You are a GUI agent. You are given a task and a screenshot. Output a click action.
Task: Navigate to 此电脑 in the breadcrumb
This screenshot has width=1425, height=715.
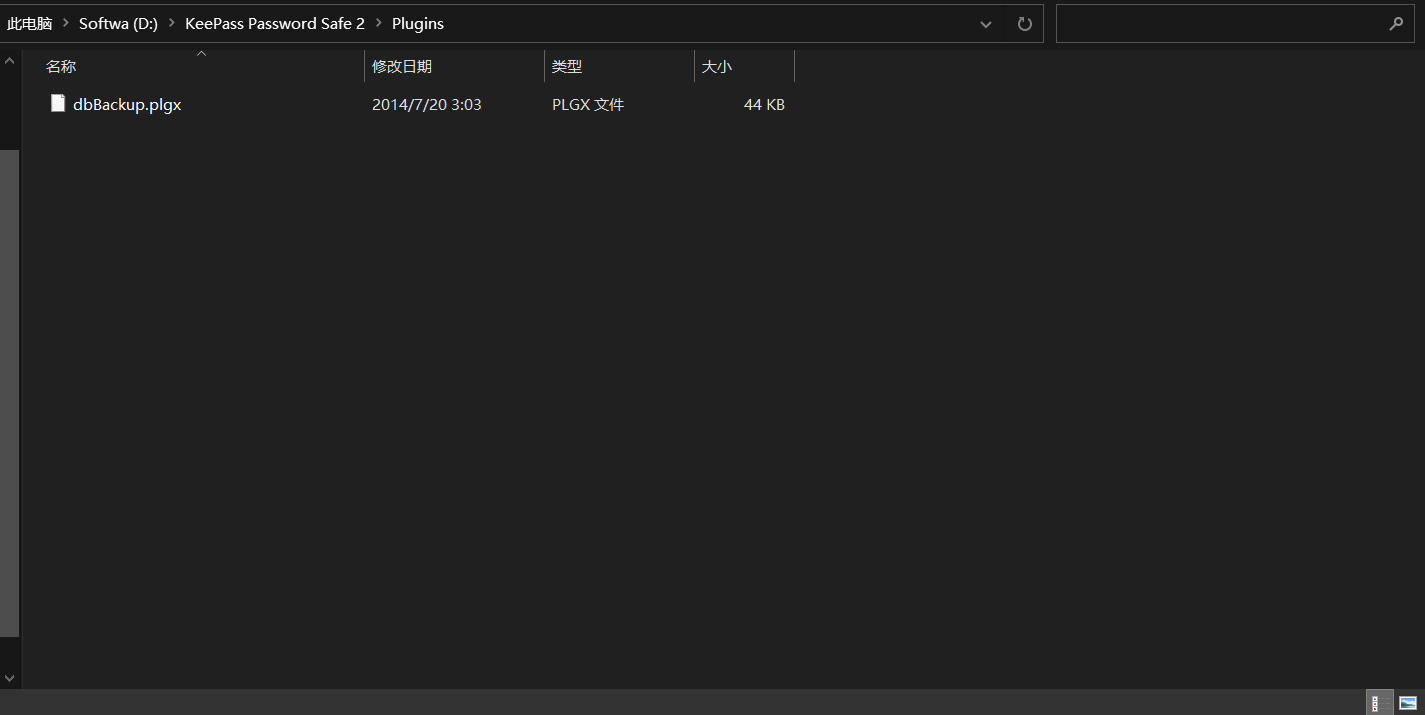pos(29,24)
